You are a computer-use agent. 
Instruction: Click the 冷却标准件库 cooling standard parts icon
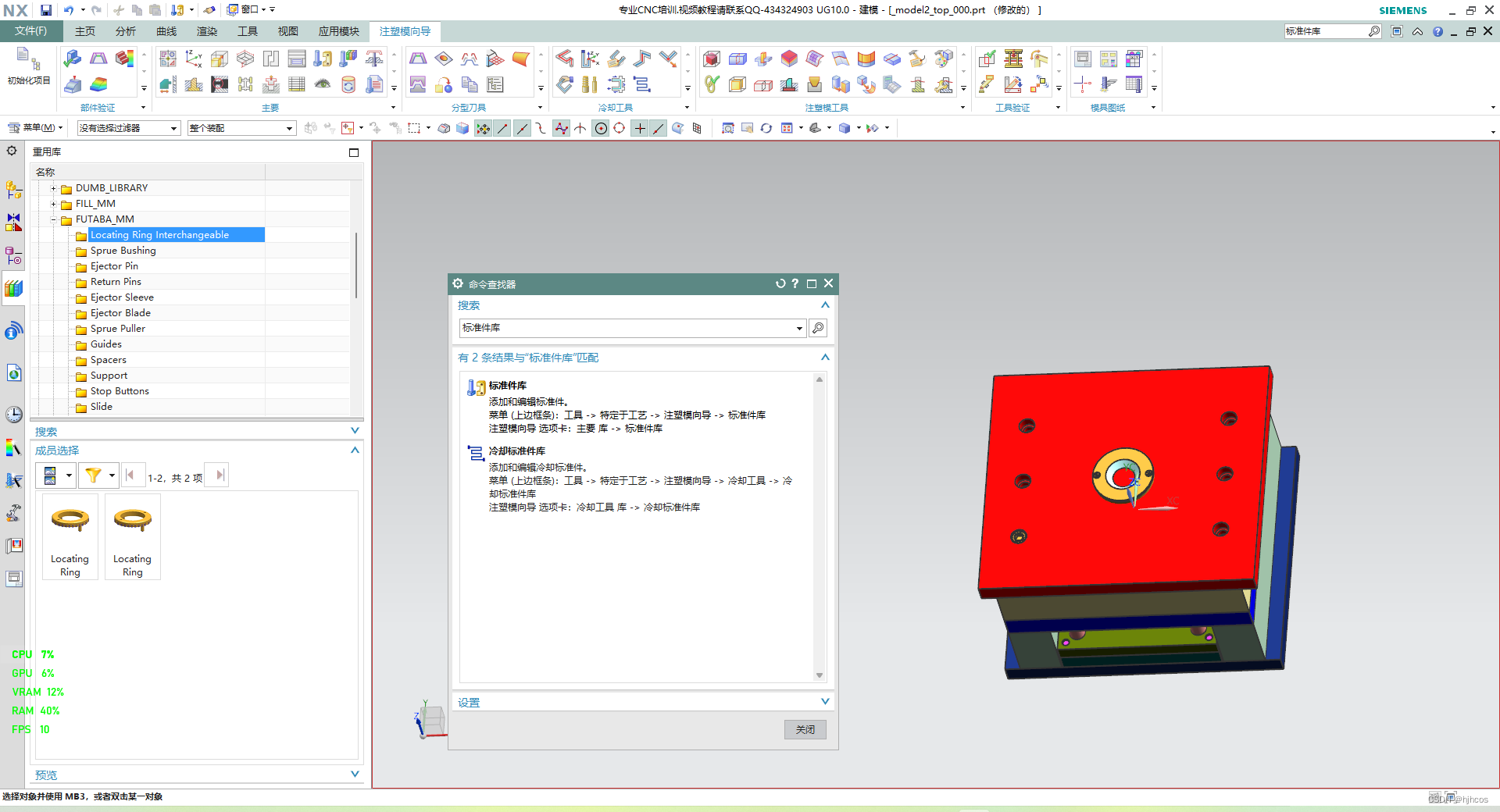point(642,84)
